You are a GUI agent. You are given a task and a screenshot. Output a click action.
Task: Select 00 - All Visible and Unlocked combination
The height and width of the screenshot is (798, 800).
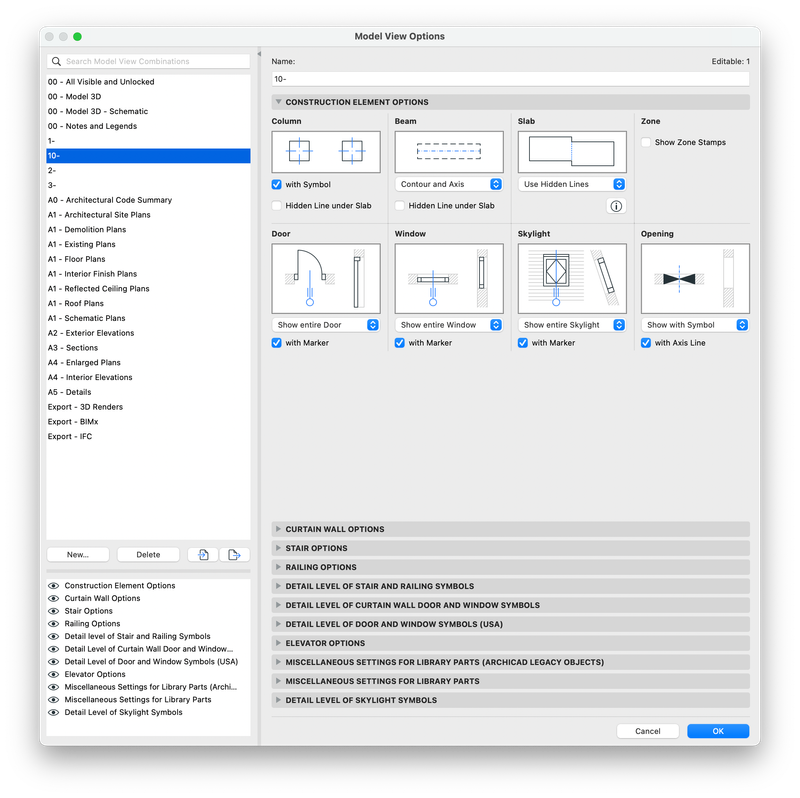148,82
